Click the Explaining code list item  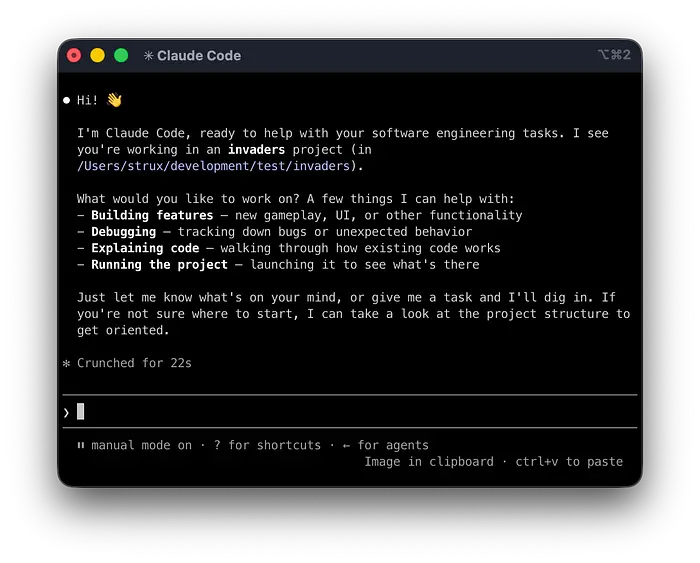point(288,248)
